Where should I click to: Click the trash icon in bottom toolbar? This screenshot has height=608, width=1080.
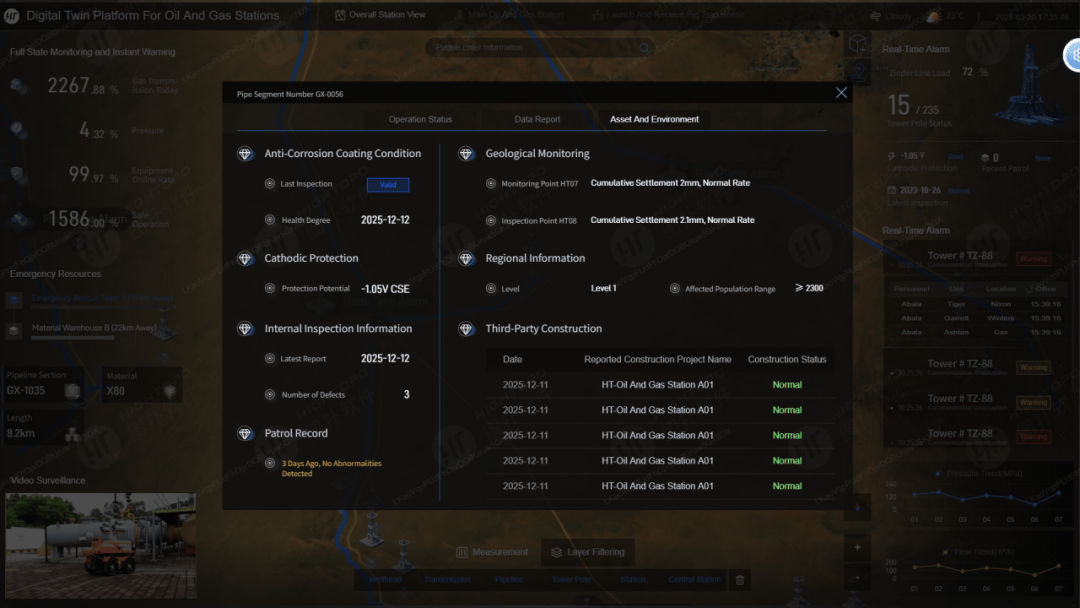740,580
